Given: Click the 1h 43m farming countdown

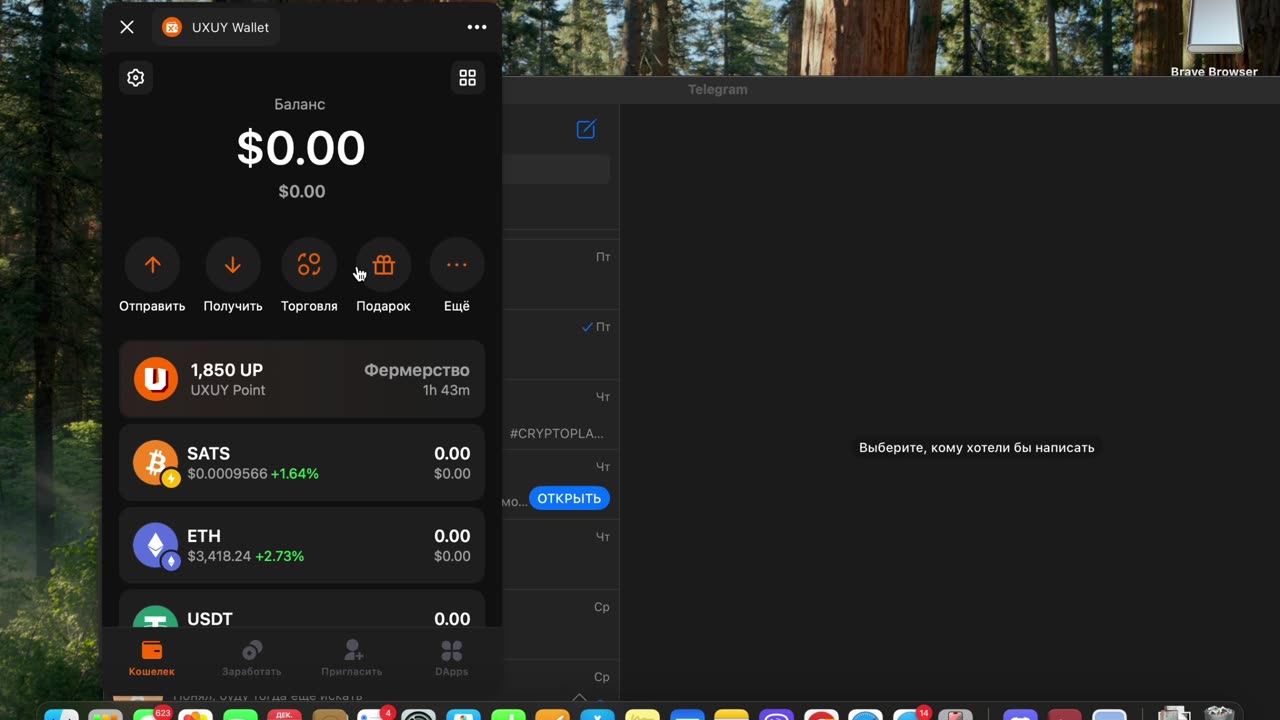Looking at the screenshot, I should (x=446, y=390).
